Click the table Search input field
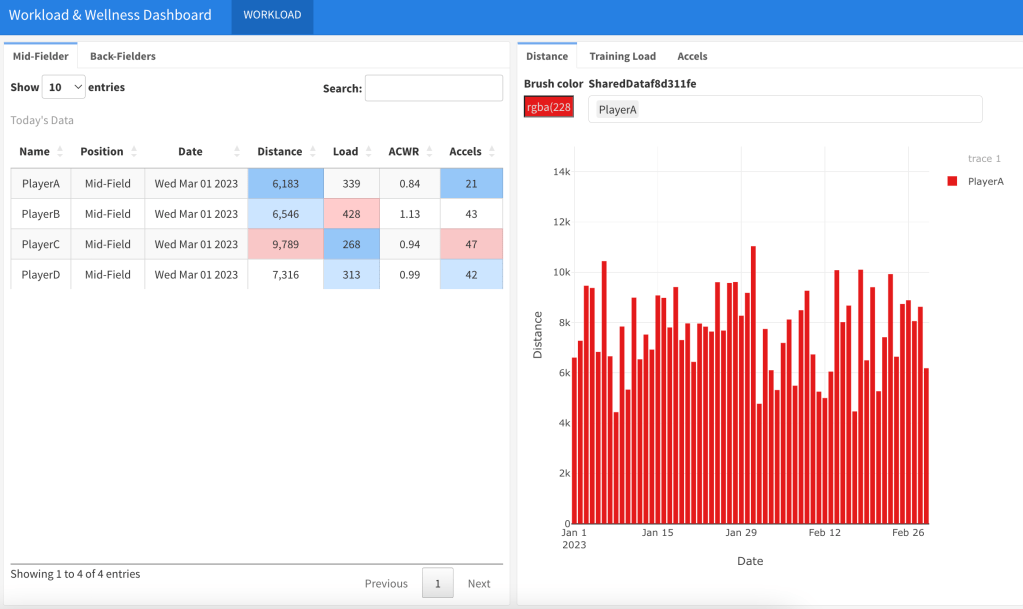The width and height of the screenshot is (1023, 609). (x=433, y=88)
